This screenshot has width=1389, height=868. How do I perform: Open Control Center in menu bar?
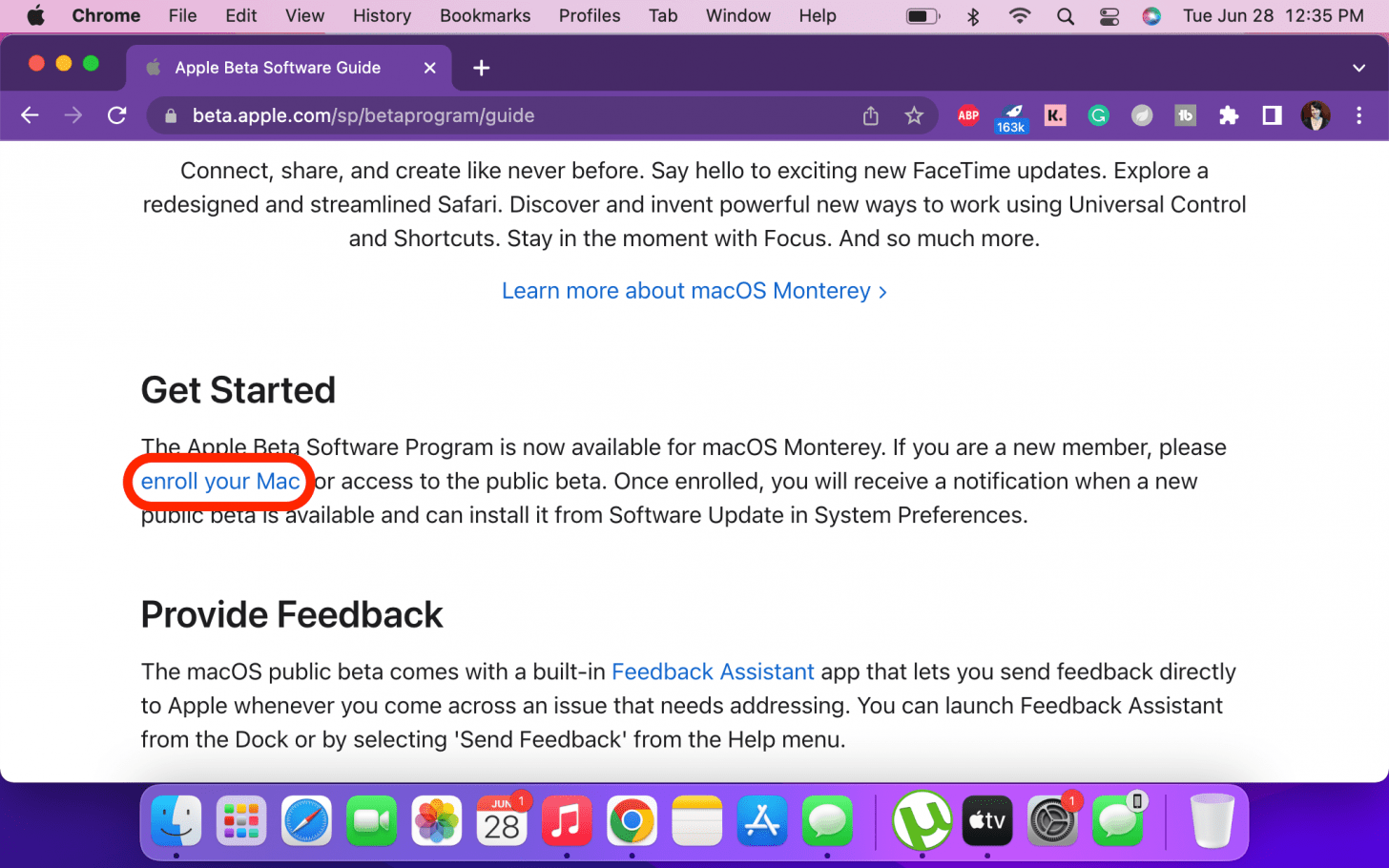pyautogui.click(x=1109, y=15)
